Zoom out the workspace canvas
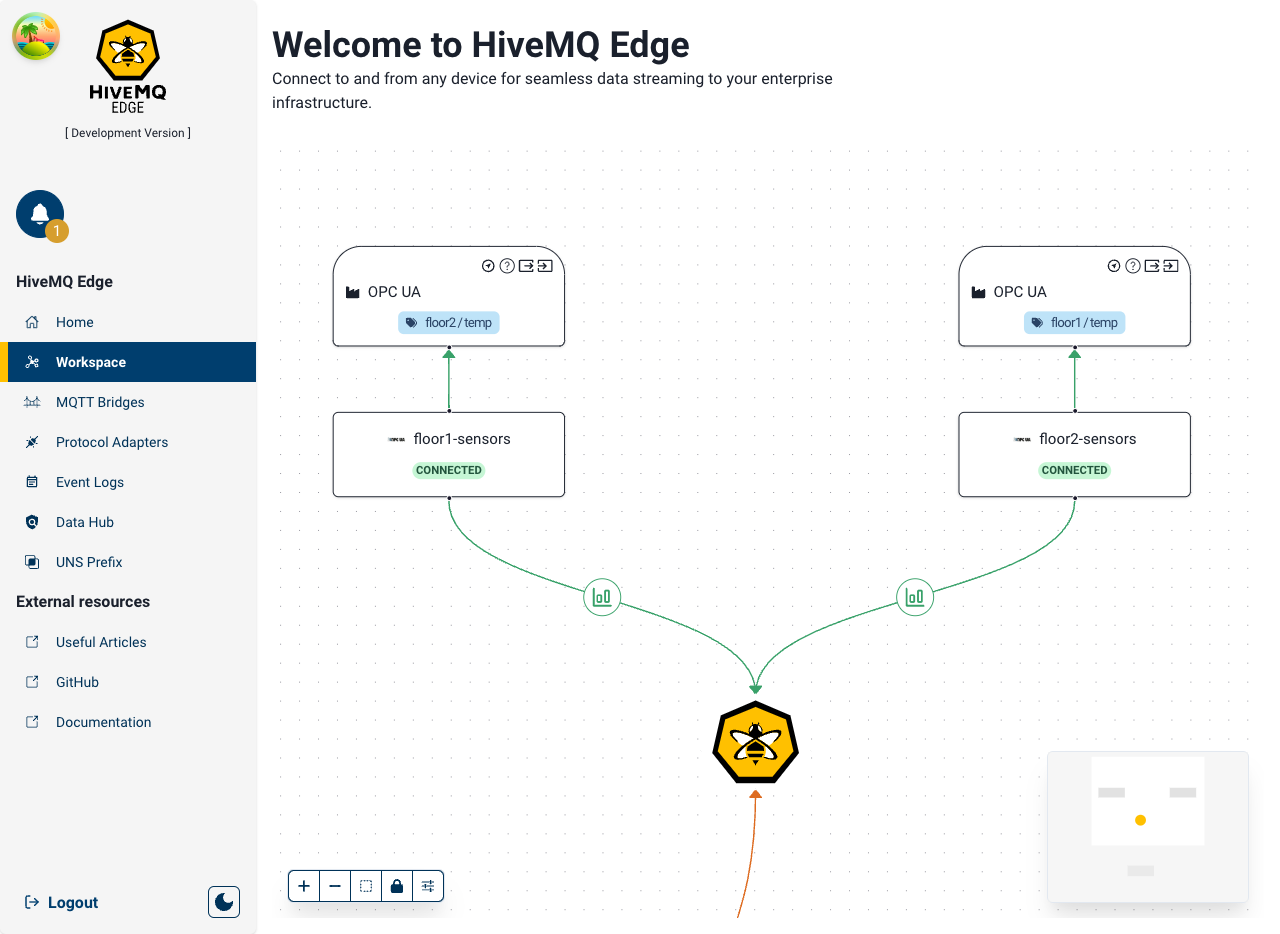Viewport: 1280px width, 934px height. (x=335, y=886)
